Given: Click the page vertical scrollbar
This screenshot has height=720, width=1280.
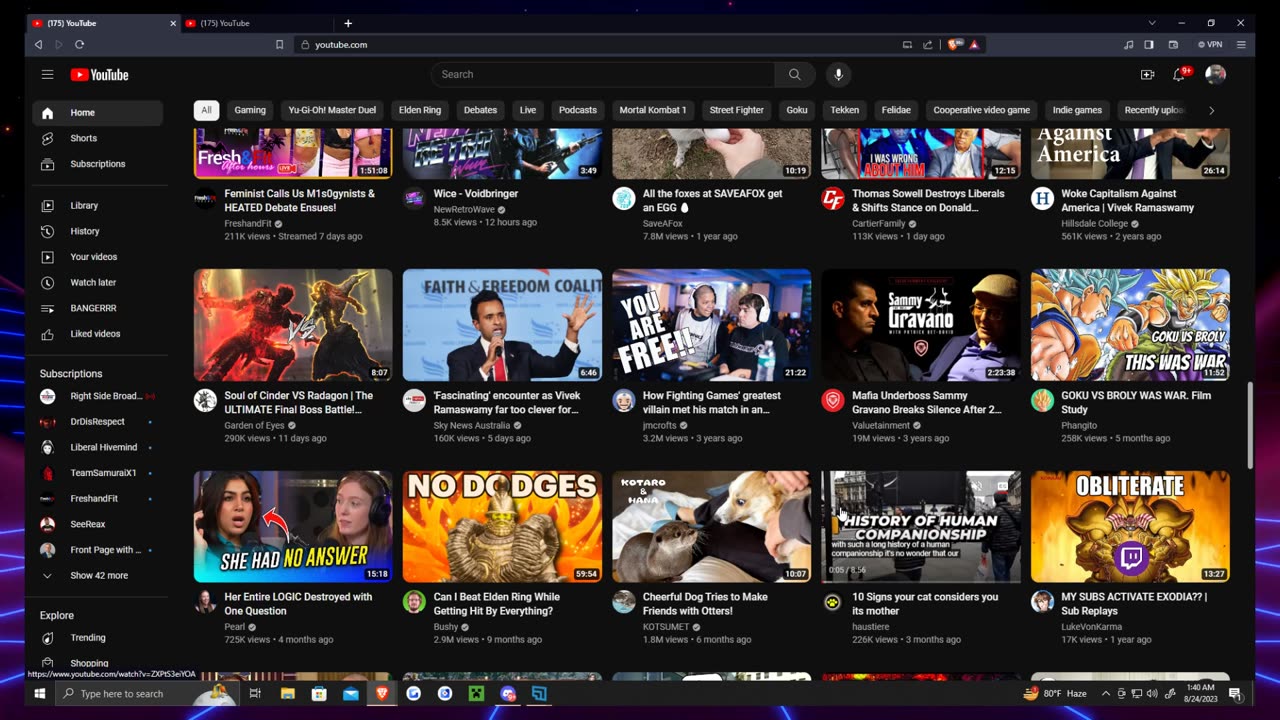Looking at the screenshot, I should tap(1250, 424).
